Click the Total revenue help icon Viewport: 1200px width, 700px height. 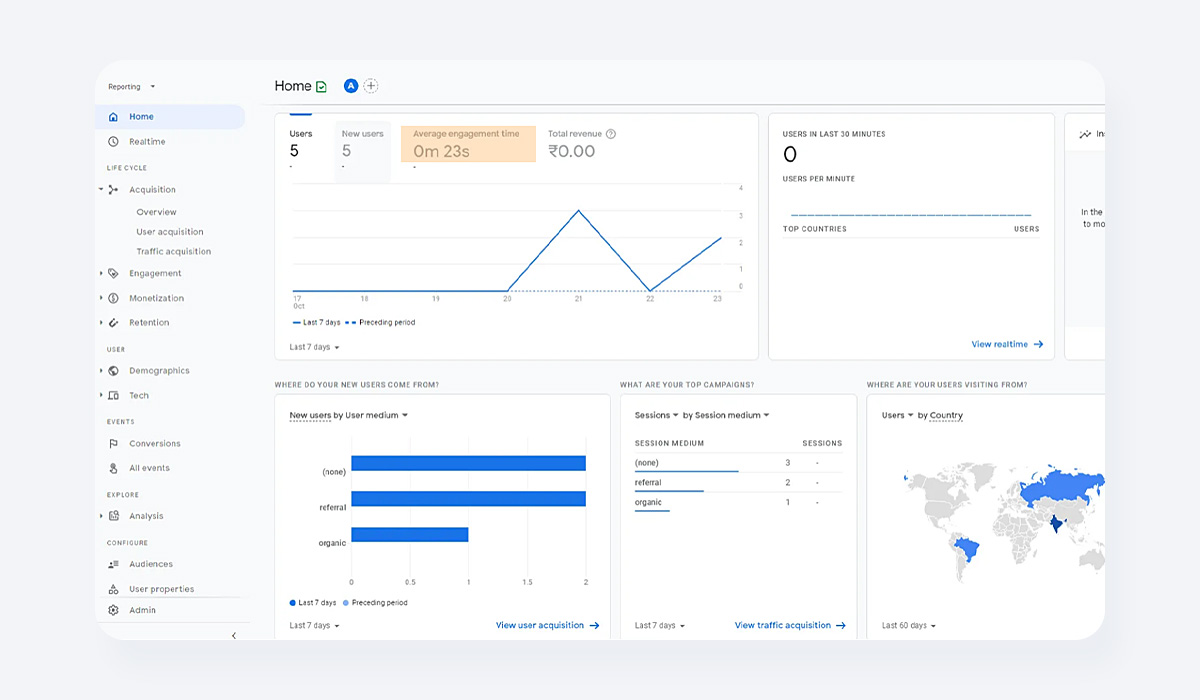click(611, 134)
